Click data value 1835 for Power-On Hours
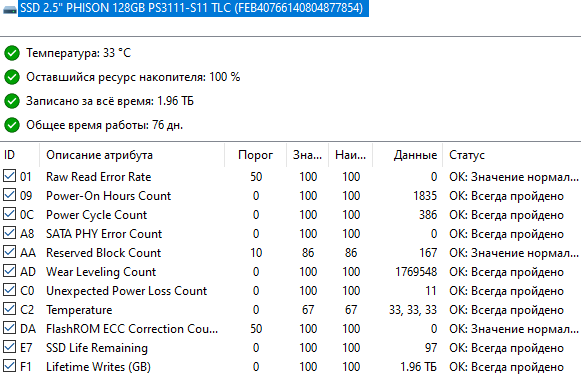The image size is (581, 378). click(425, 196)
